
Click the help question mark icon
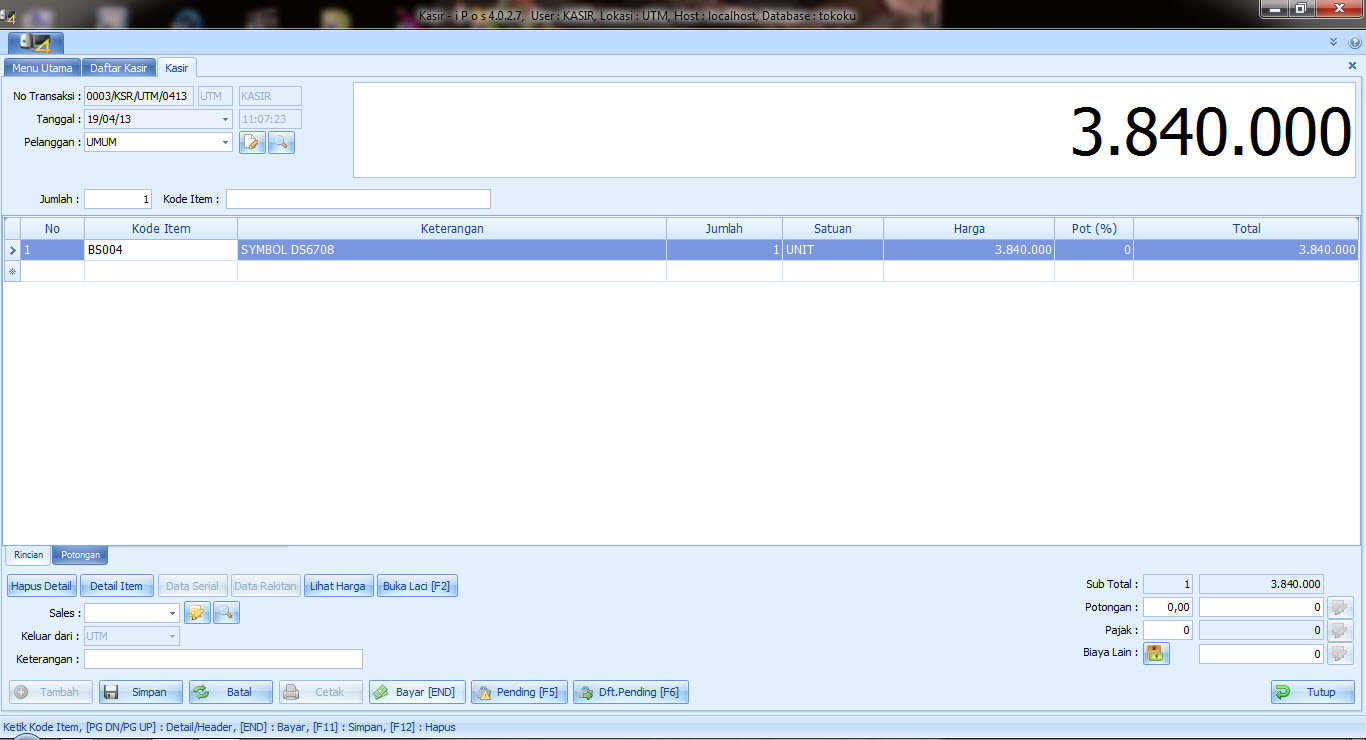(x=1355, y=43)
